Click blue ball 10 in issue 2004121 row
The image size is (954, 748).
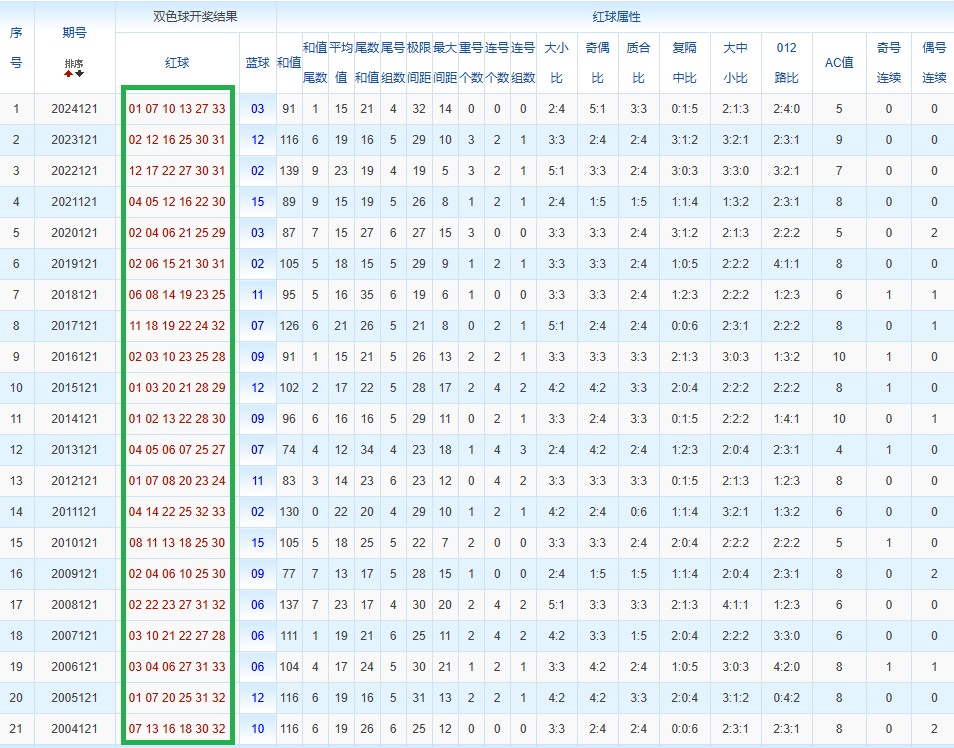[x=258, y=729]
